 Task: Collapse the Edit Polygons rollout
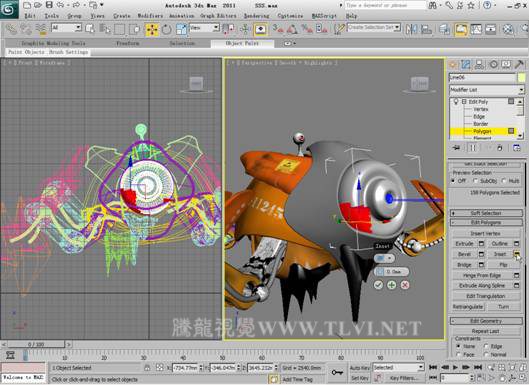point(486,222)
